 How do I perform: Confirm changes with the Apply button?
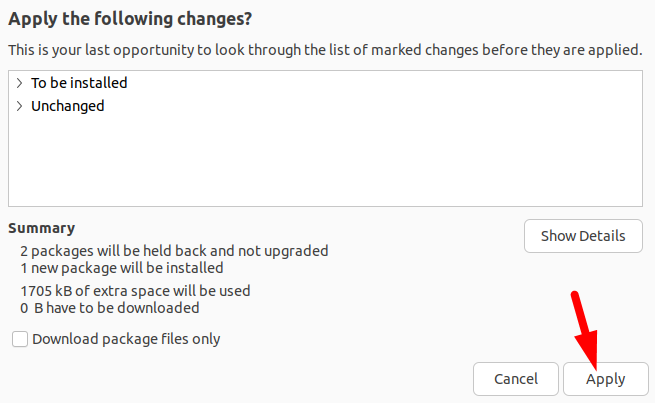pyautogui.click(x=605, y=379)
